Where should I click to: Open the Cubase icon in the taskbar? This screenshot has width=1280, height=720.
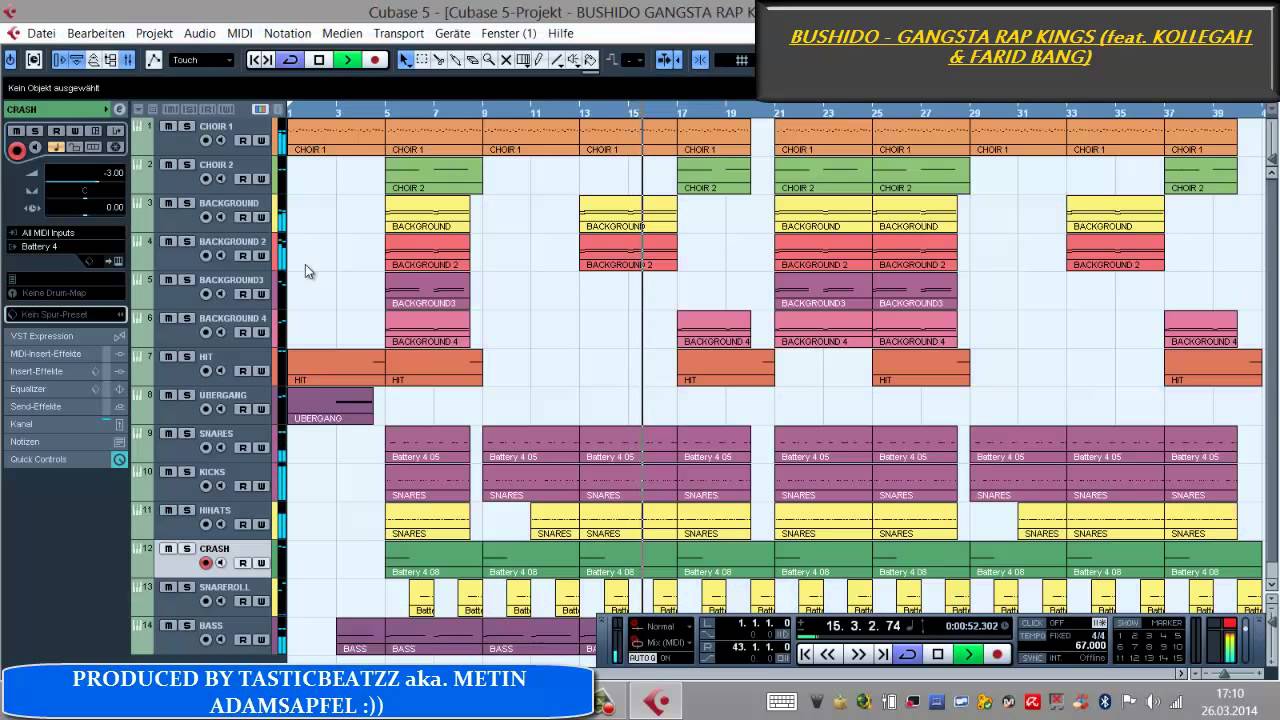point(656,702)
